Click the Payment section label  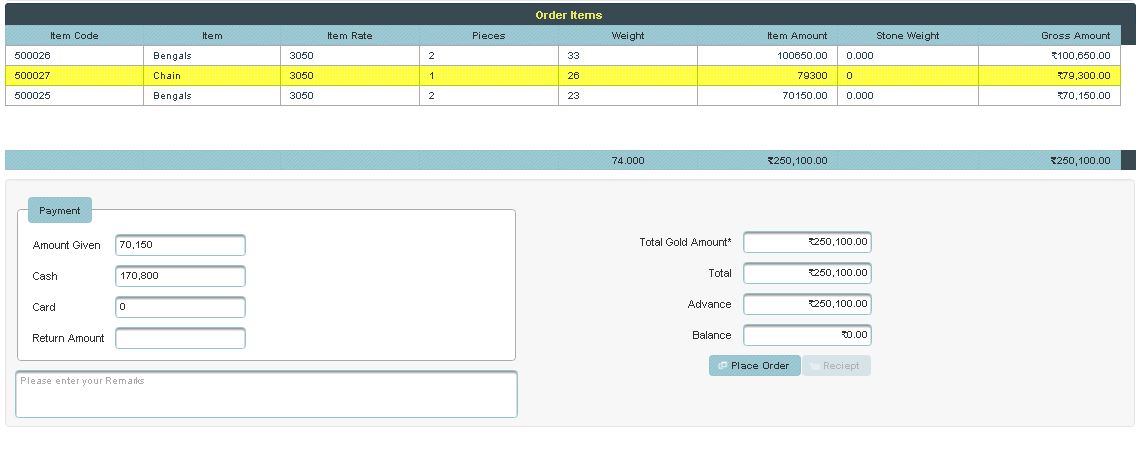[60, 211]
